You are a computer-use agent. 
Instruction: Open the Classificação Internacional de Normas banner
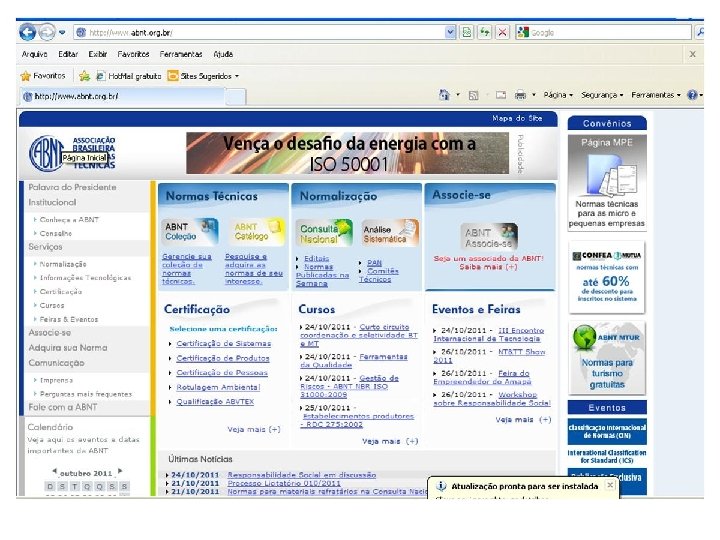607,431
